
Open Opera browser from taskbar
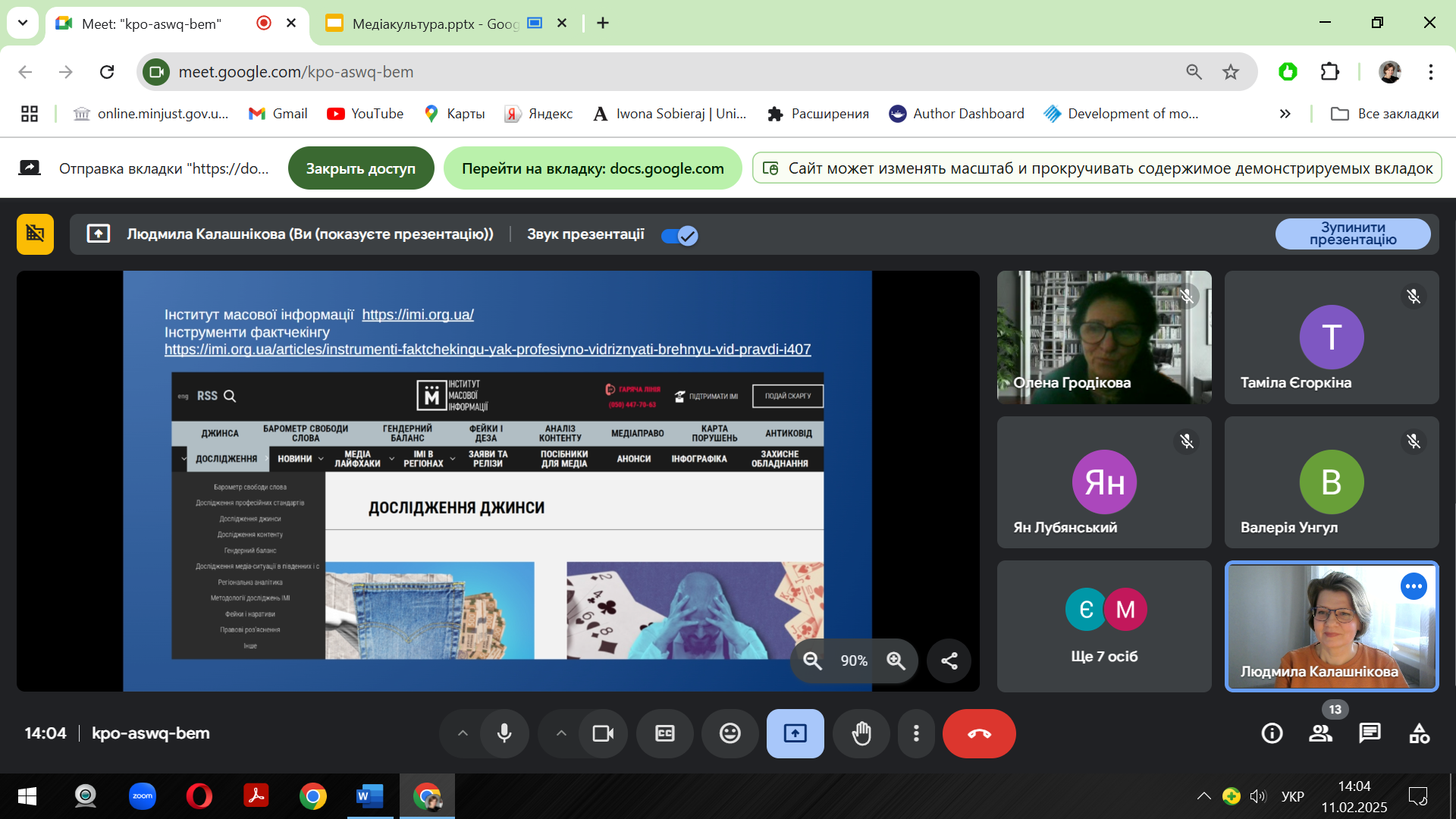point(199,796)
